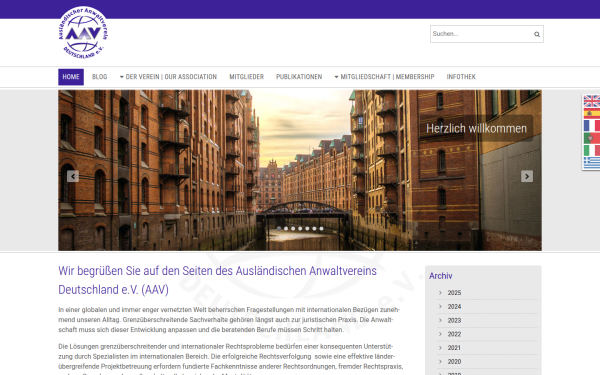Expand Mitgliedschaft | Membership dropdown
Viewport: 600px width, 375px height.
coord(385,77)
